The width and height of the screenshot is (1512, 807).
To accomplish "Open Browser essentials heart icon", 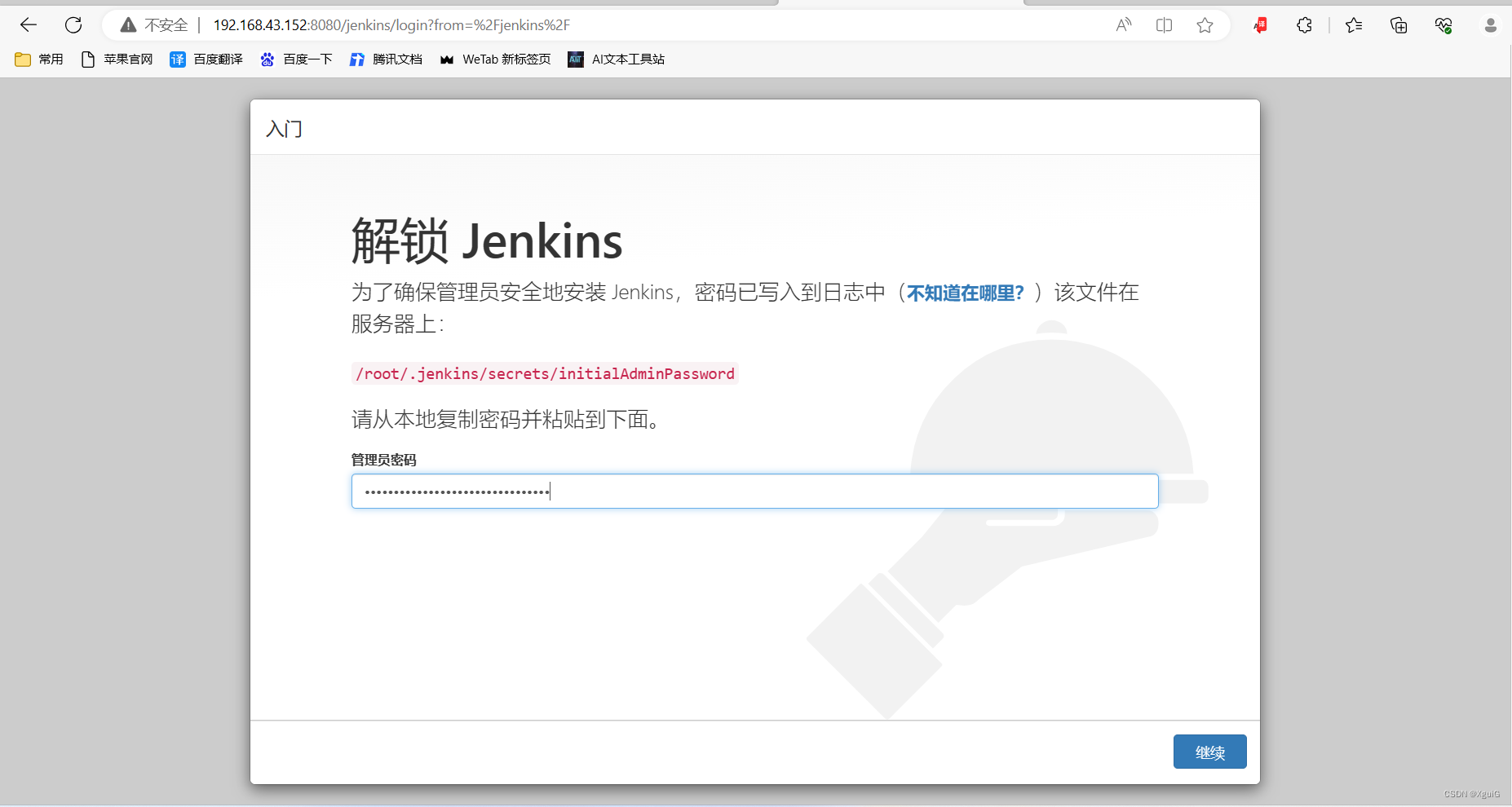I will point(1444,25).
